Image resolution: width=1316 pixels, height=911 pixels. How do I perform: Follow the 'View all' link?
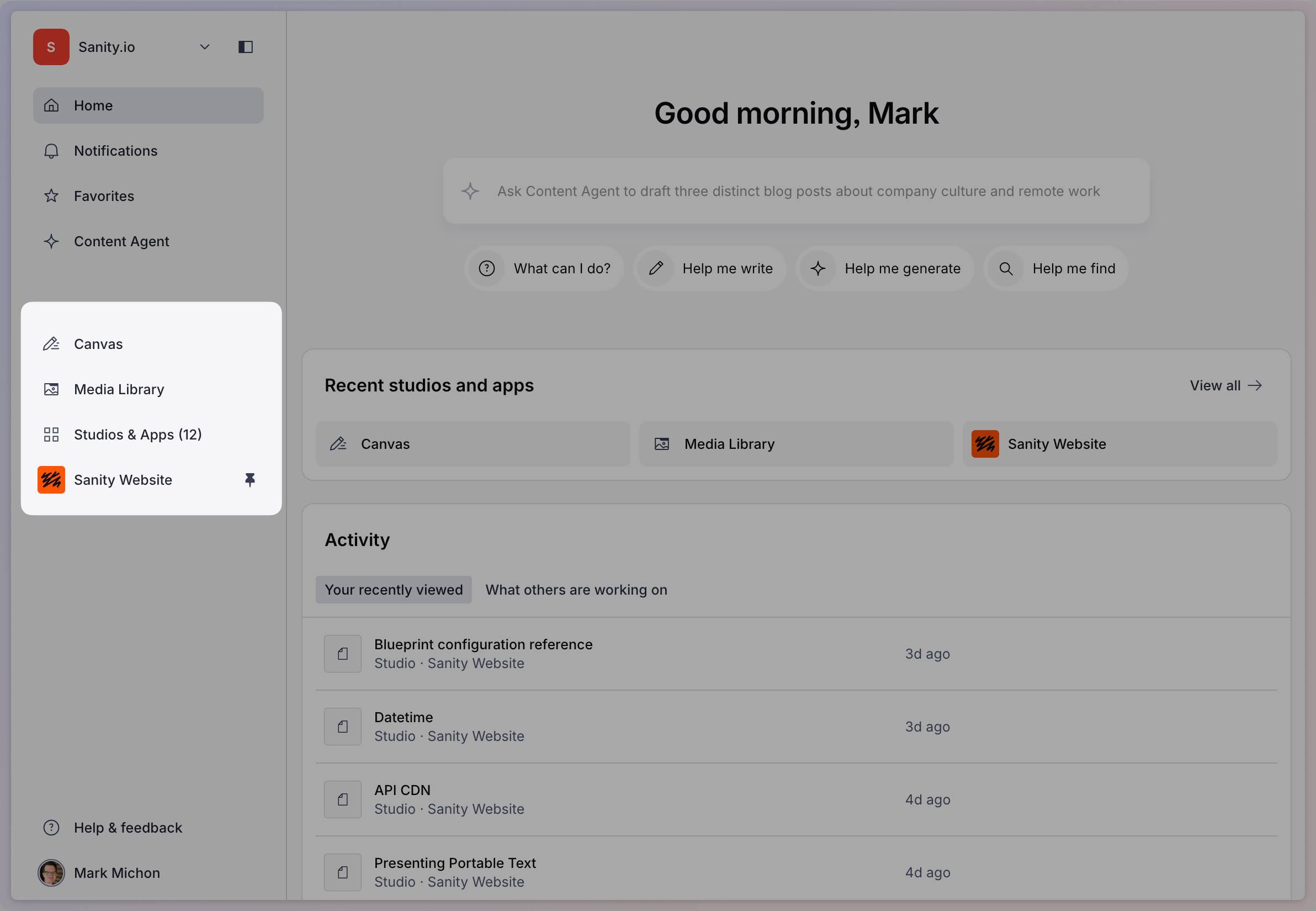point(1226,386)
